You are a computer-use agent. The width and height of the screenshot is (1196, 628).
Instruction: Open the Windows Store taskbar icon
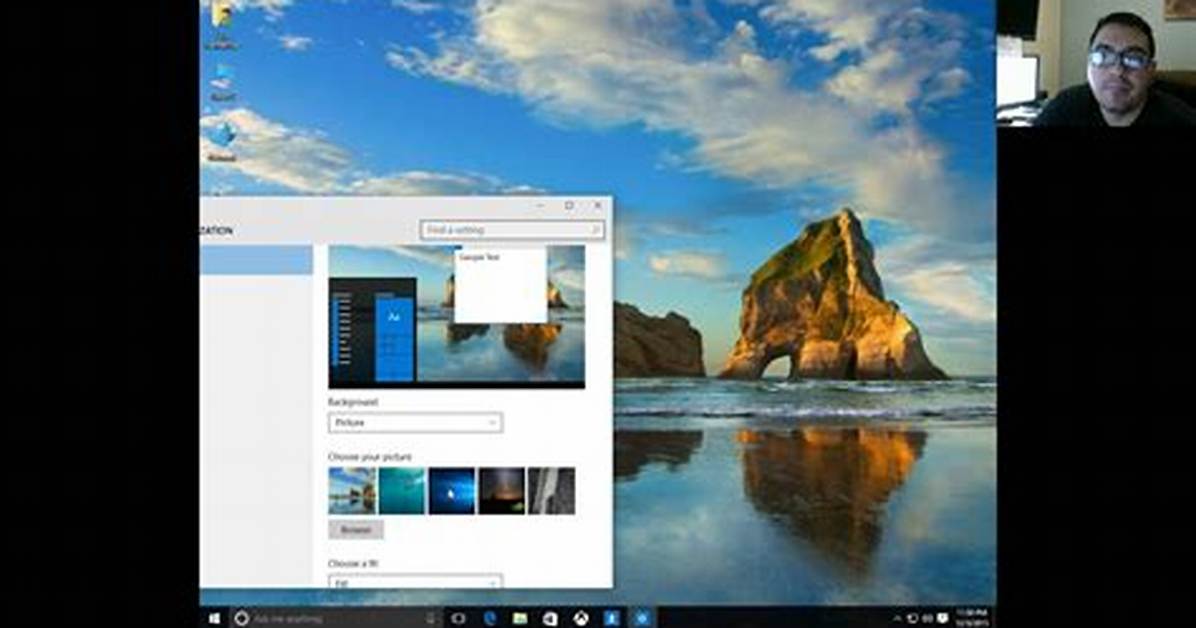tap(550, 618)
